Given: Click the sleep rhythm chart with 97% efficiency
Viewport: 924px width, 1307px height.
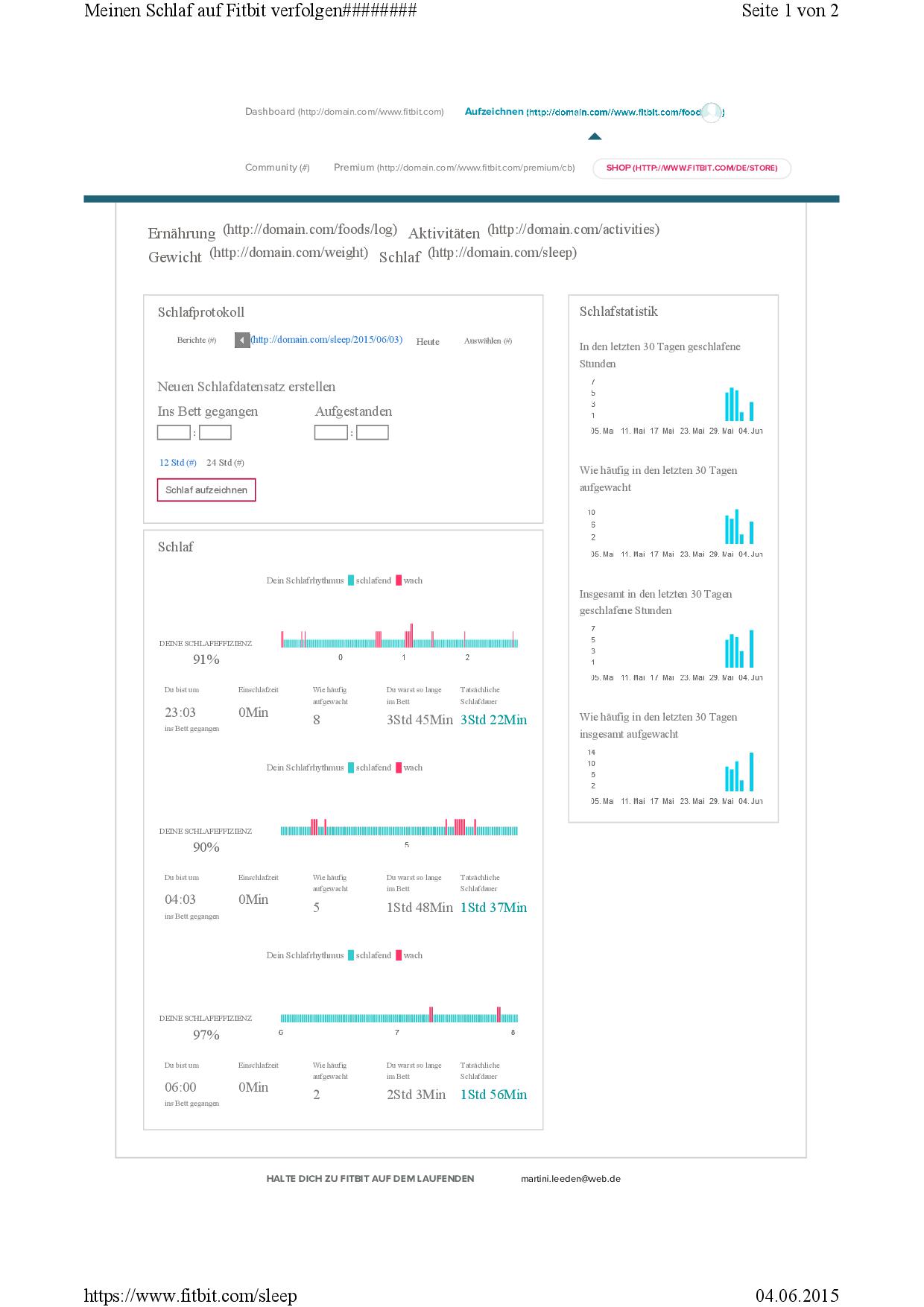Looking at the screenshot, I should 399,1016.
